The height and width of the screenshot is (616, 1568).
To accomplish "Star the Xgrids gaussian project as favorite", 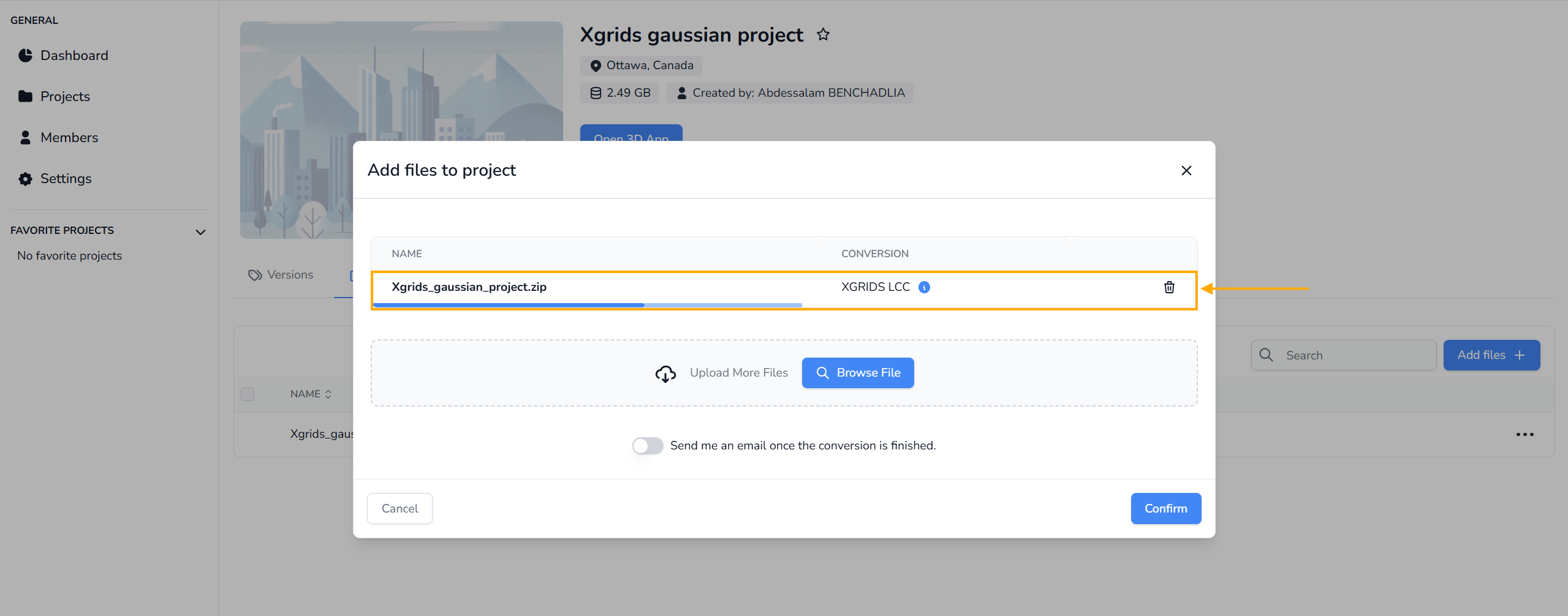I will tap(823, 35).
